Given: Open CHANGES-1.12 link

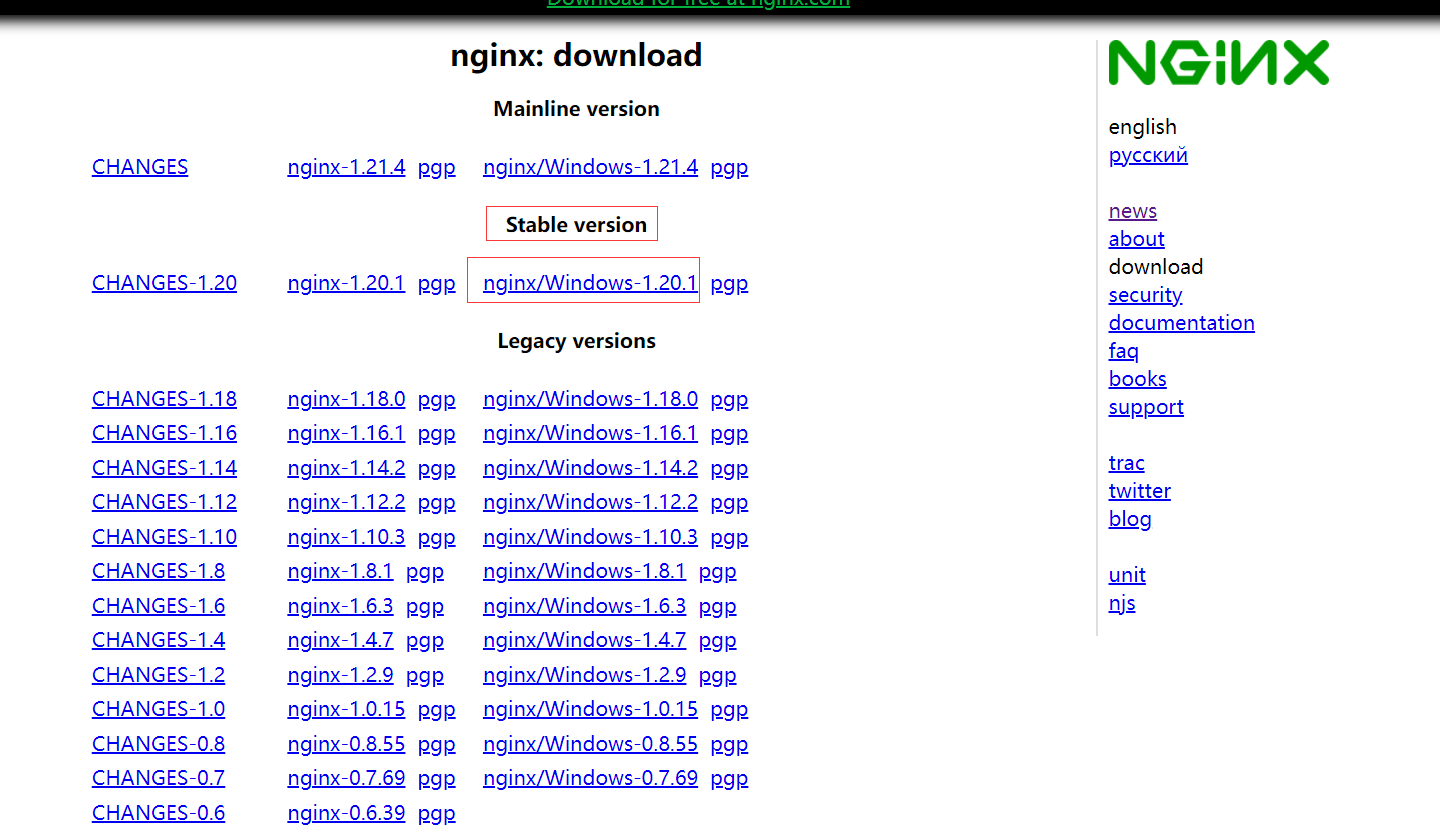Looking at the screenshot, I should (x=164, y=502).
